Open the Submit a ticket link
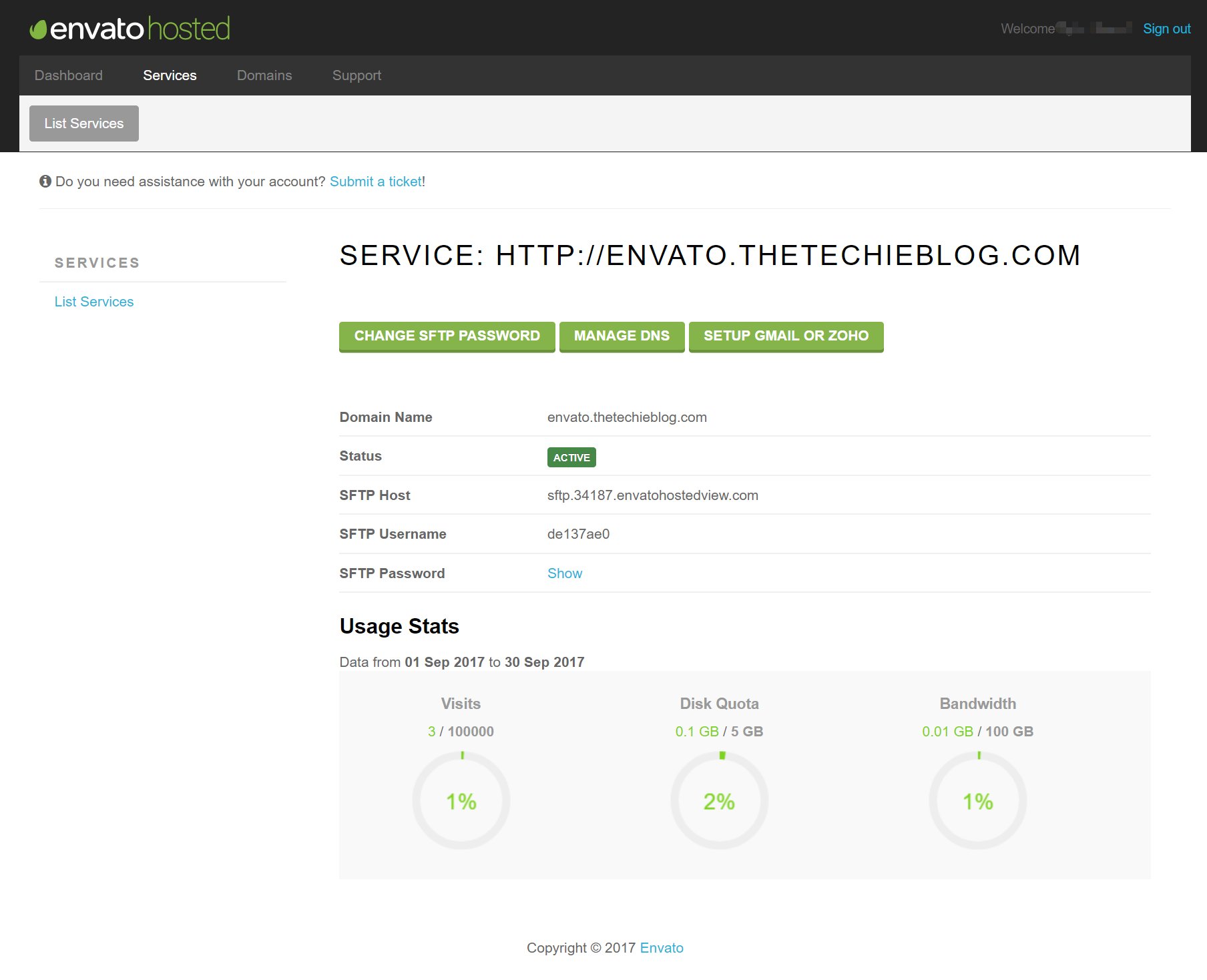The height and width of the screenshot is (980, 1207). (x=376, y=182)
